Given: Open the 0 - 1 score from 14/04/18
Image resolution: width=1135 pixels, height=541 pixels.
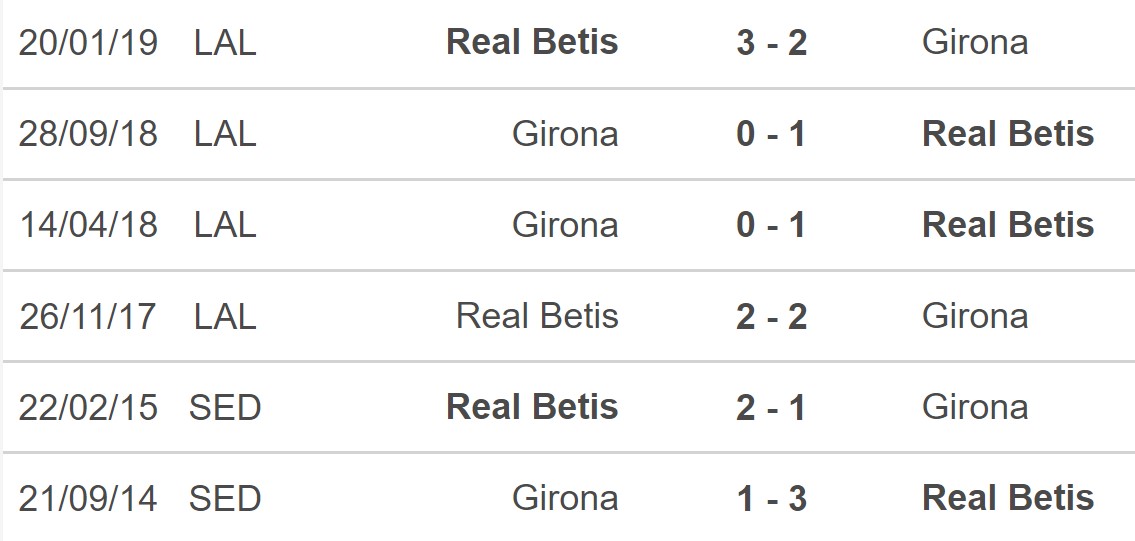Looking at the screenshot, I should click(x=771, y=225).
